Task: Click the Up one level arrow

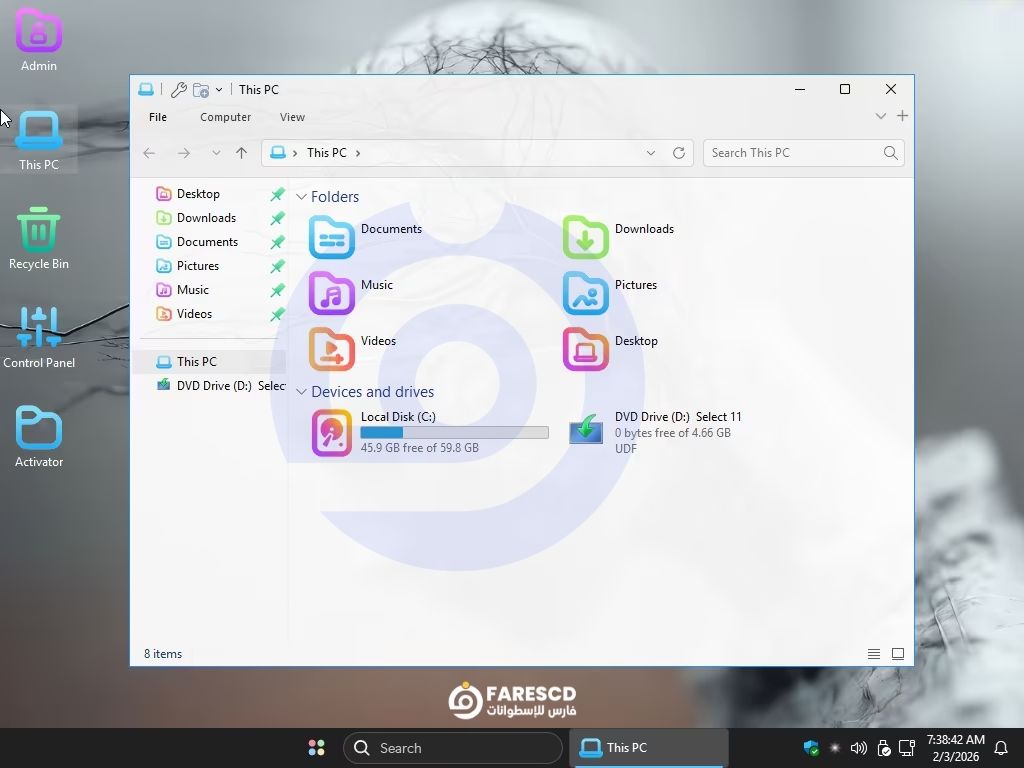Action: point(241,153)
